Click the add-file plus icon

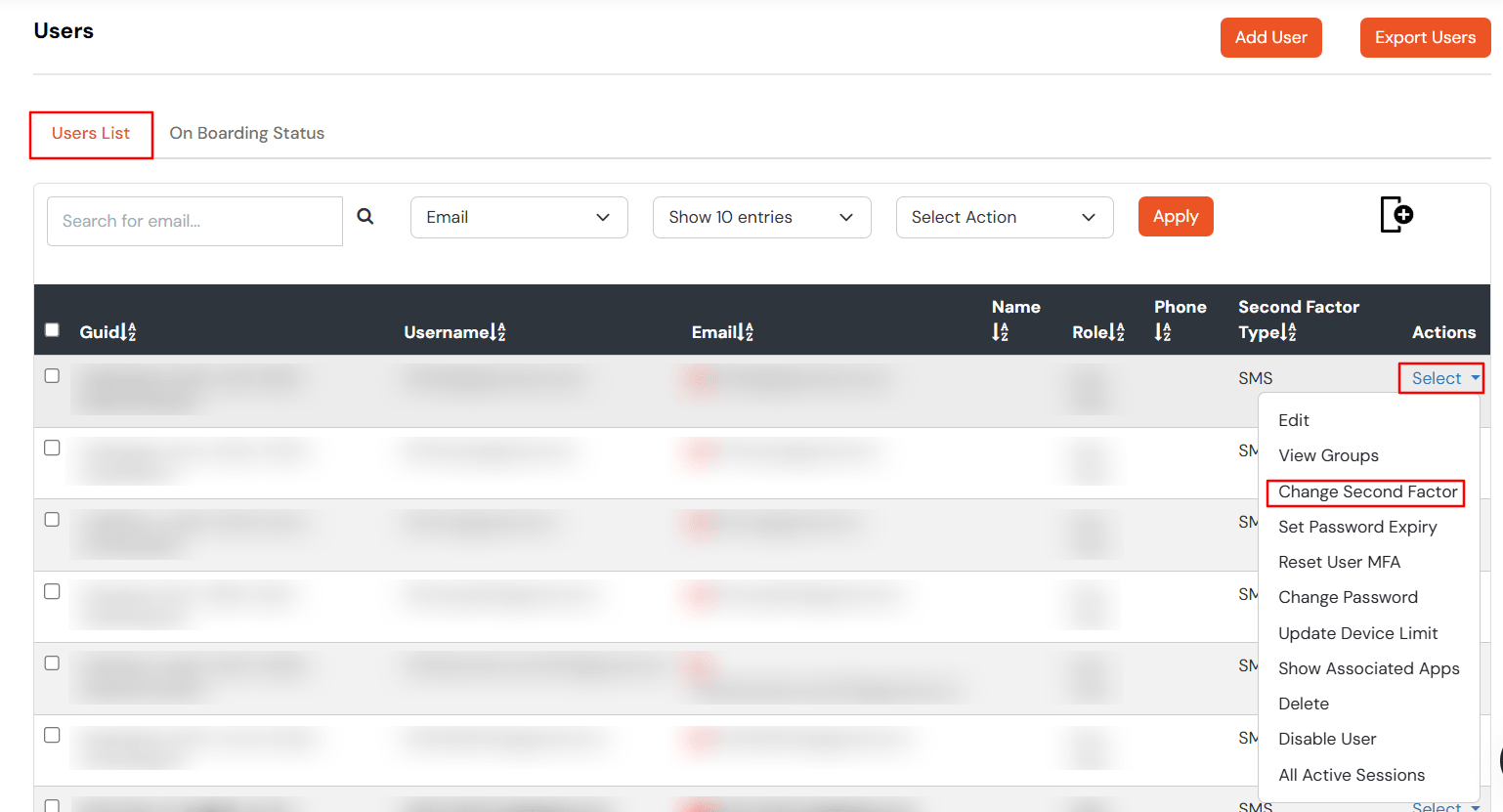click(x=1396, y=214)
